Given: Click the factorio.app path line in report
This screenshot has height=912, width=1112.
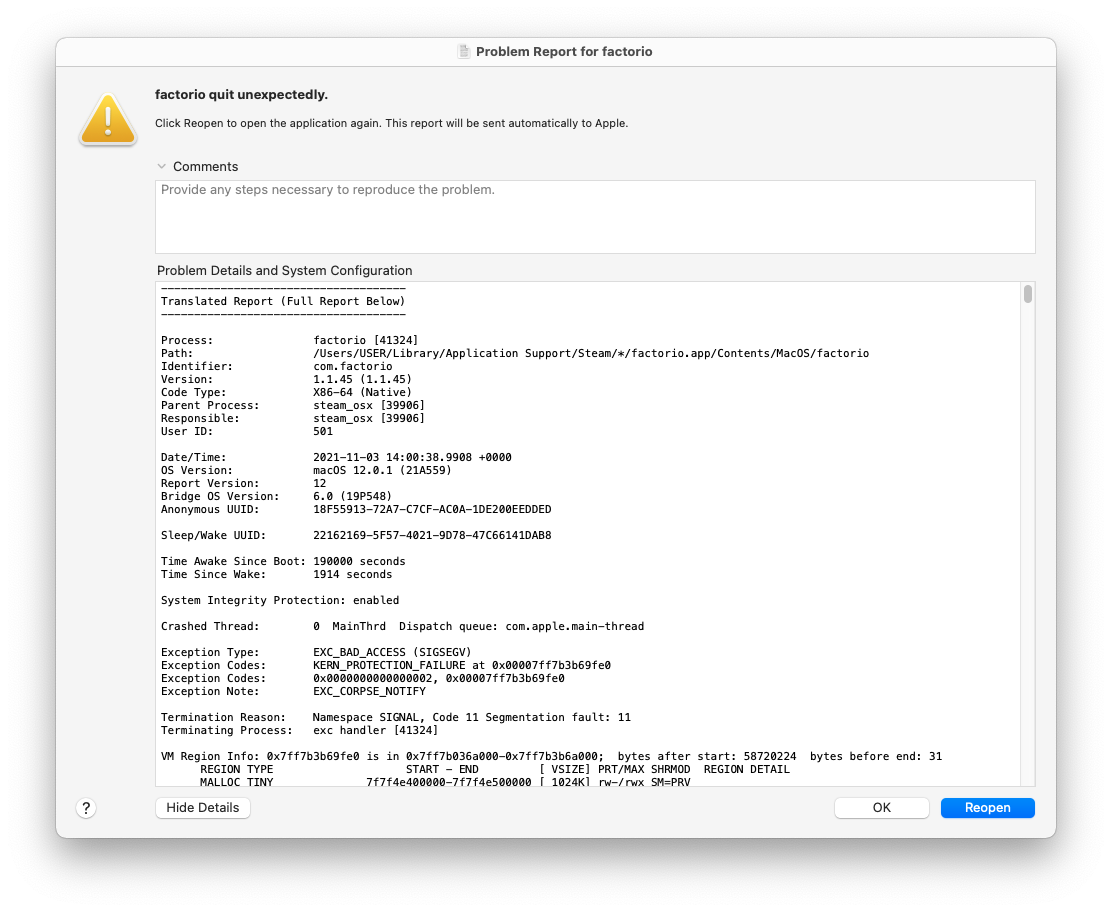Looking at the screenshot, I should click(590, 354).
